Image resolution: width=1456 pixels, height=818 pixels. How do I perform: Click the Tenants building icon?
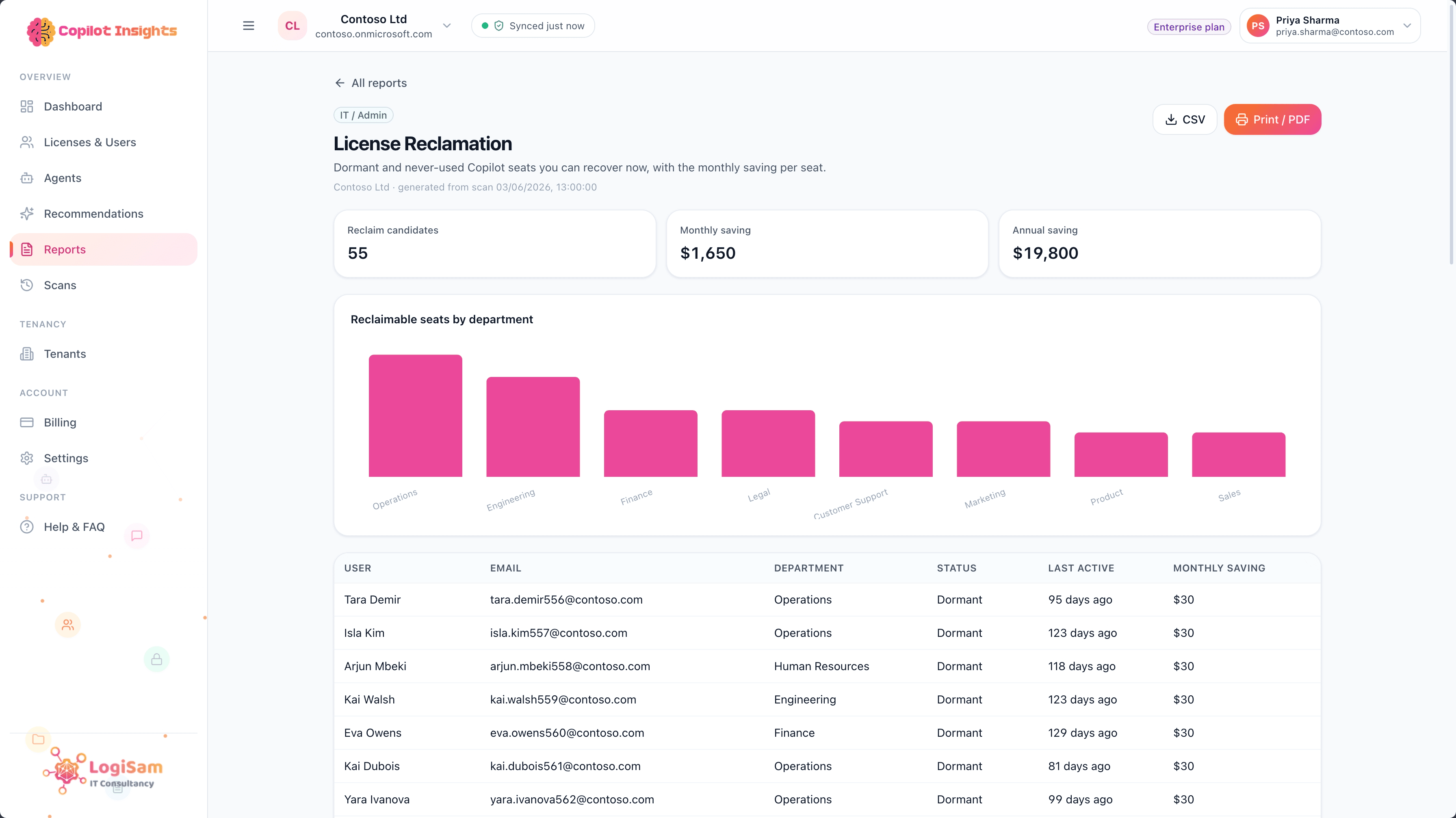pyautogui.click(x=26, y=354)
